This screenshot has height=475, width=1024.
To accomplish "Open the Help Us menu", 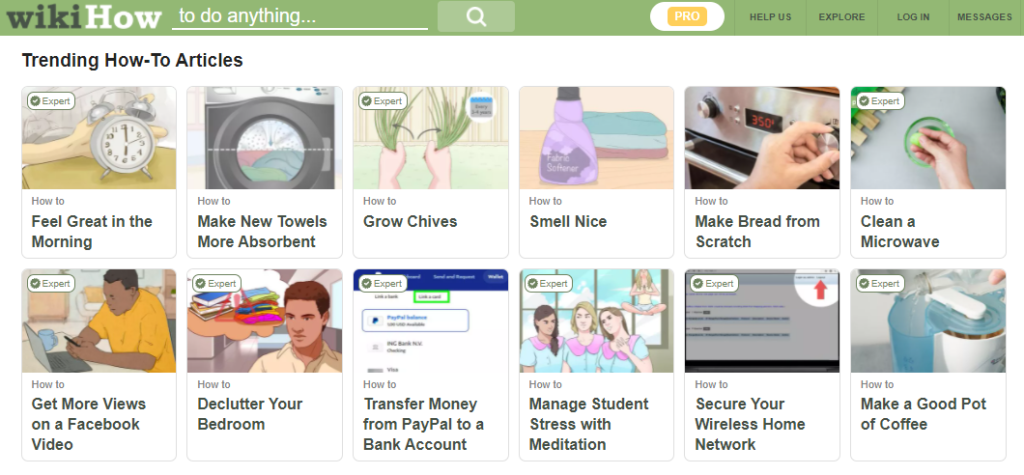I will pos(770,17).
